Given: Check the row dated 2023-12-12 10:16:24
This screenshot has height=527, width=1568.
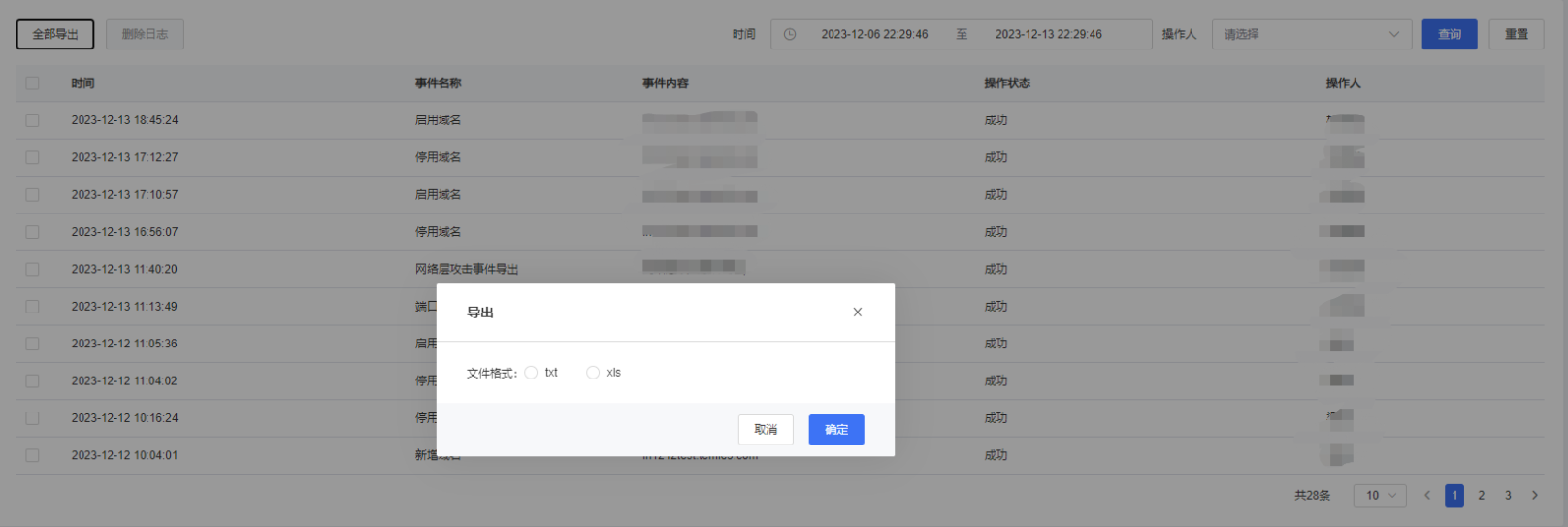Looking at the screenshot, I should [33, 418].
